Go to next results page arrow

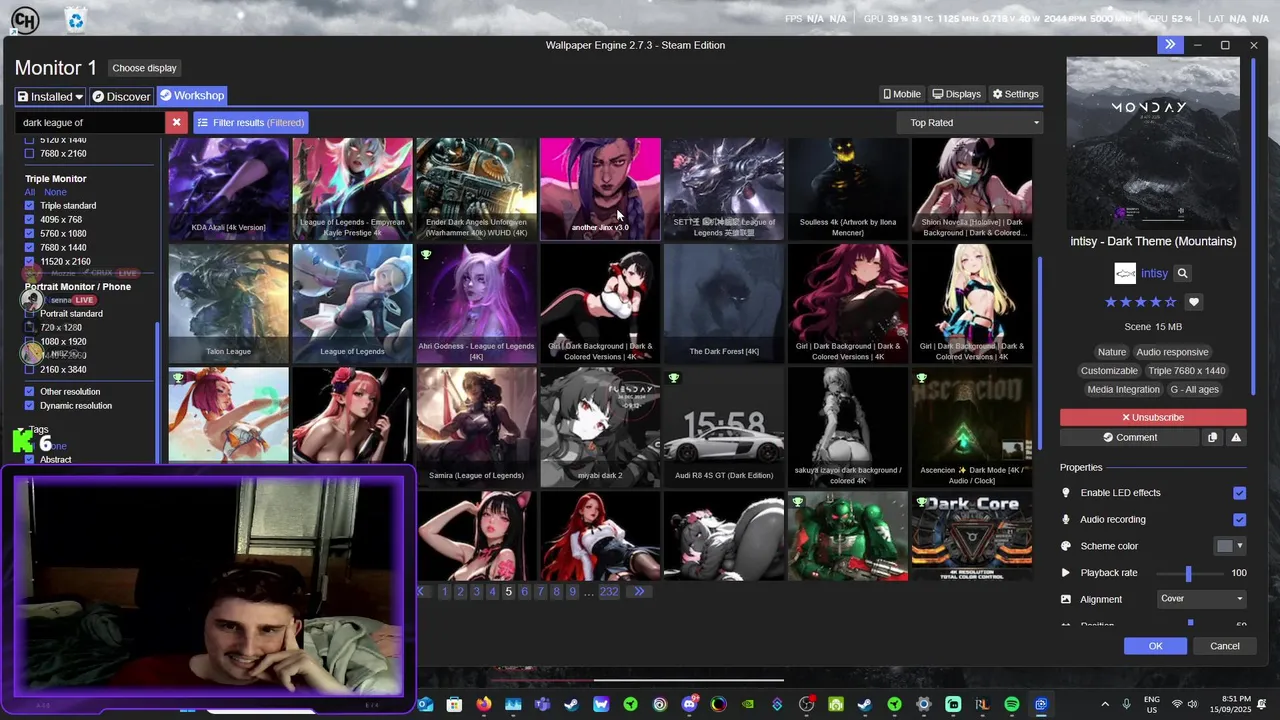tap(639, 592)
